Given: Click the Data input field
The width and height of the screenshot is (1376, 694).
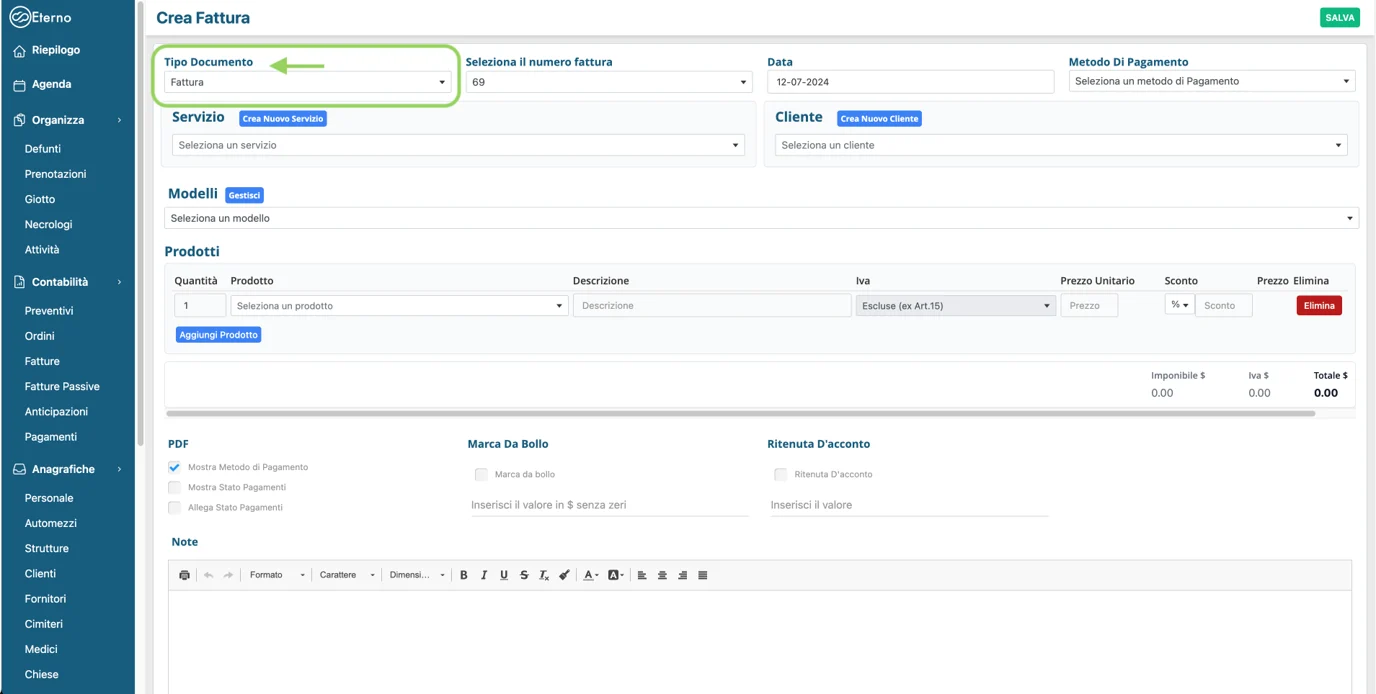Looking at the screenshot, I should (910, 82).
